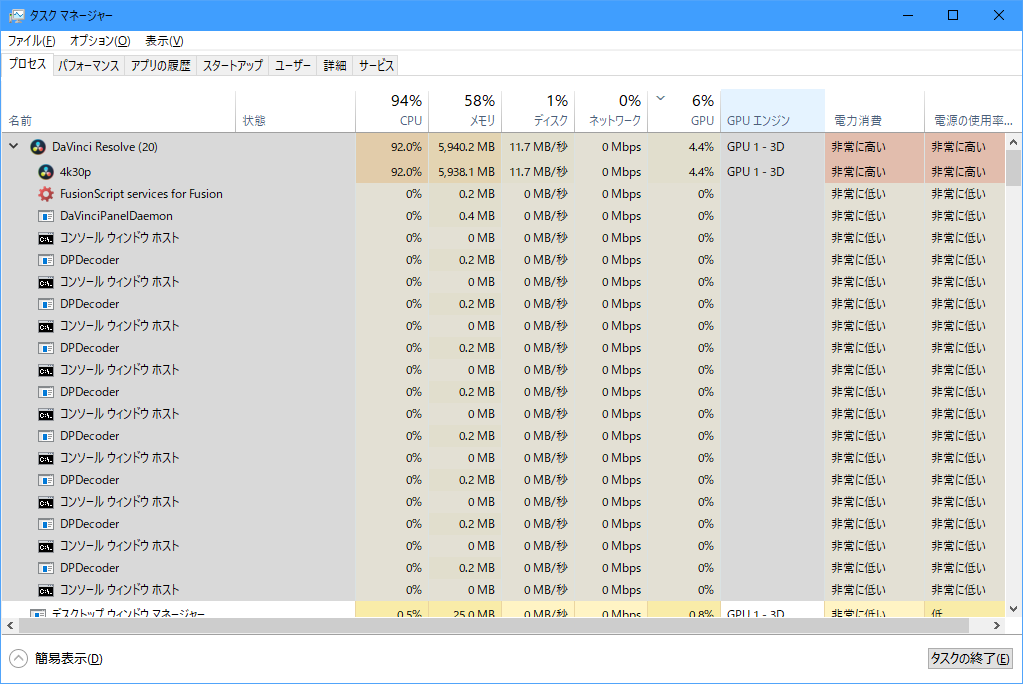The width and height of the screenshot is (1023, 684).
Task: Click the horizontal scrollbar thumb
Action: click(494, 625)
